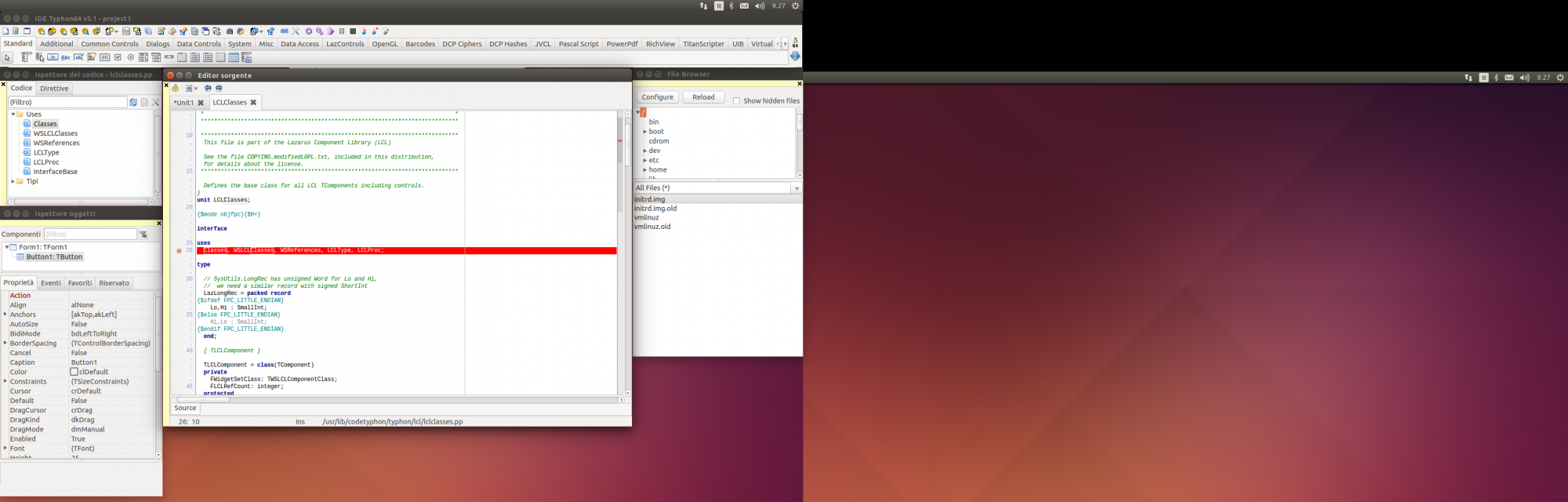The height and width of the screenshot is (502, 1568).
Task: Select the TCheckBox component in the palette
Action: 118,57
